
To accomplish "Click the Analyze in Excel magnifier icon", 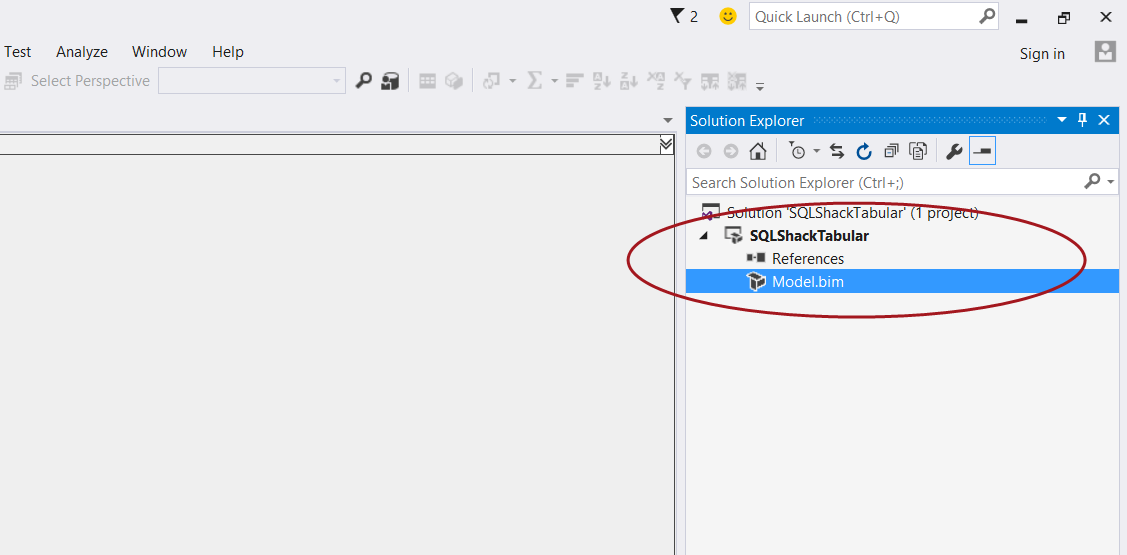I will pos(364,81).
